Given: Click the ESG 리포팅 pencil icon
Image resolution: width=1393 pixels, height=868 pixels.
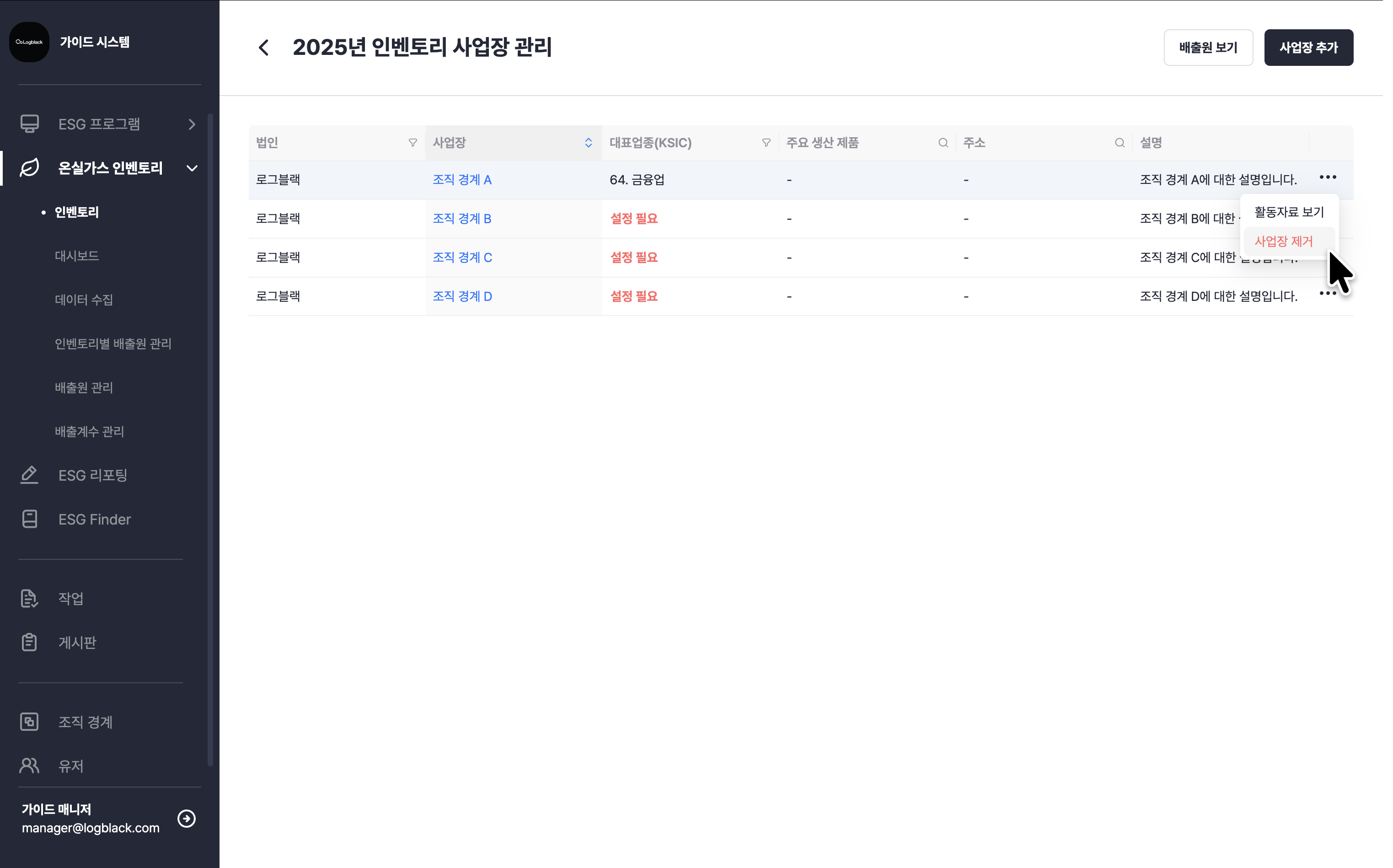Looking at the screenshot, I should 29,475.
